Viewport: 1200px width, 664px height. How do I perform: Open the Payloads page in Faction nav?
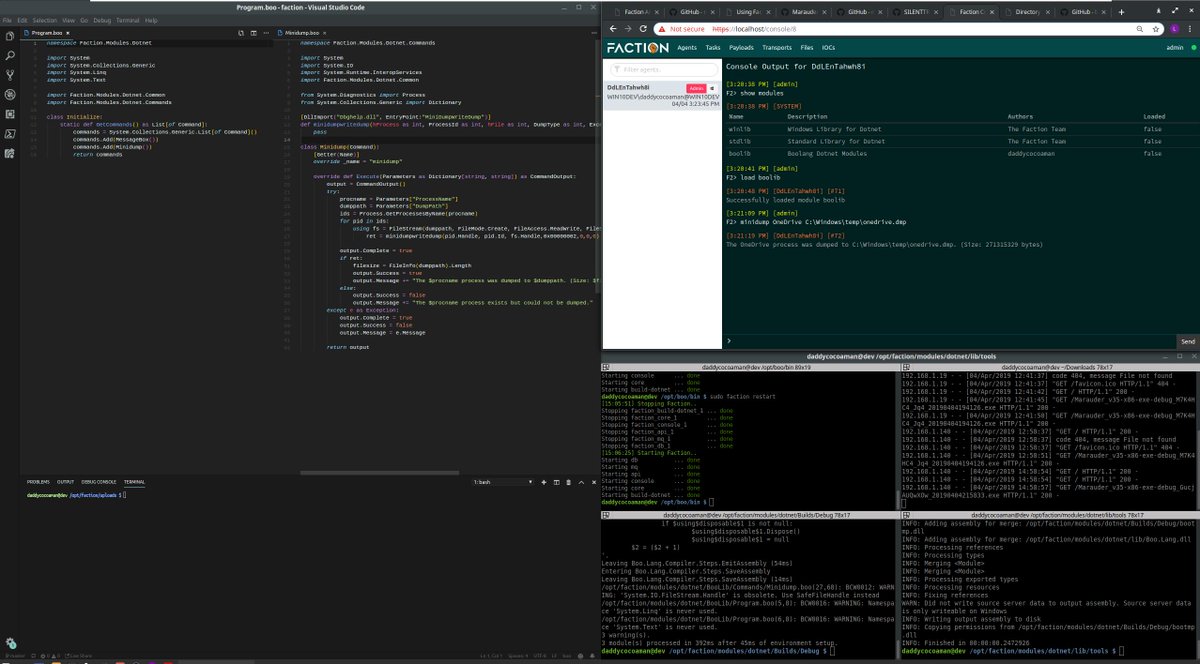[742, 47]
